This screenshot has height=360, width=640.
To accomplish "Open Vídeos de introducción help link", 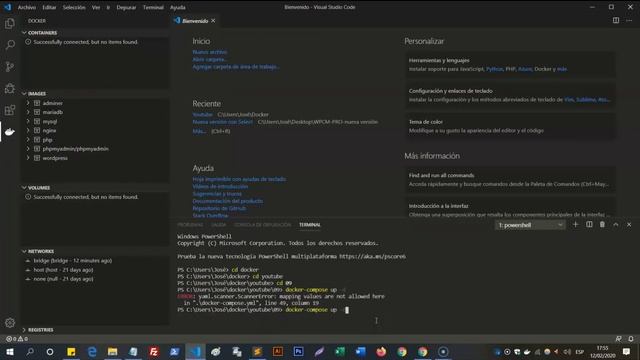I will pyautogui.click(x=220, y=187).
